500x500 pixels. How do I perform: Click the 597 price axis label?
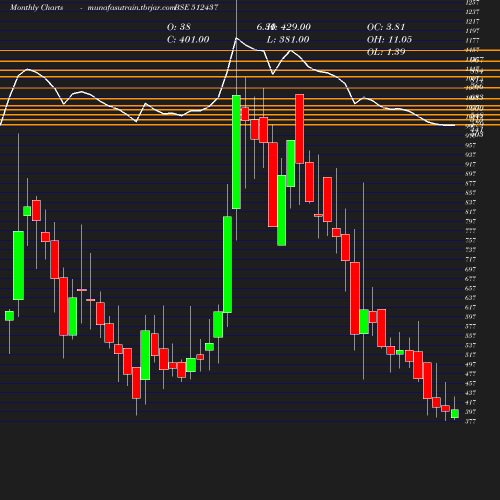pyautogui.click(x=470, y=317)
